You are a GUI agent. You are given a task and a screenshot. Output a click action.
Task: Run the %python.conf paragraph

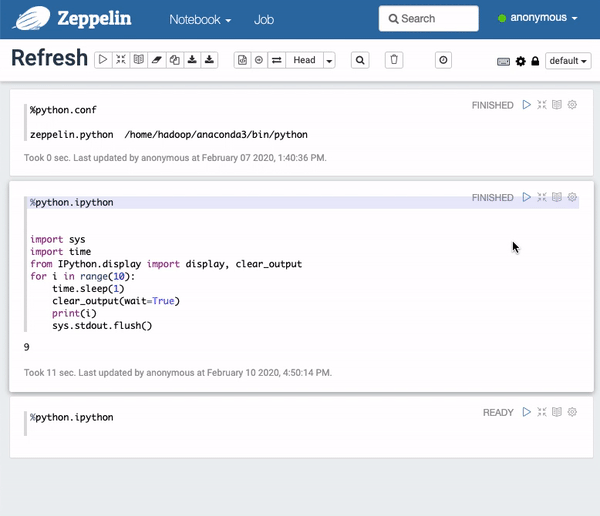point(527,105)
